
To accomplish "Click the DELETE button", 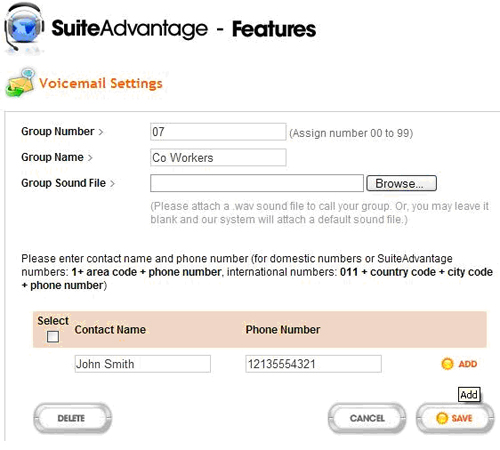I will 72,418.
